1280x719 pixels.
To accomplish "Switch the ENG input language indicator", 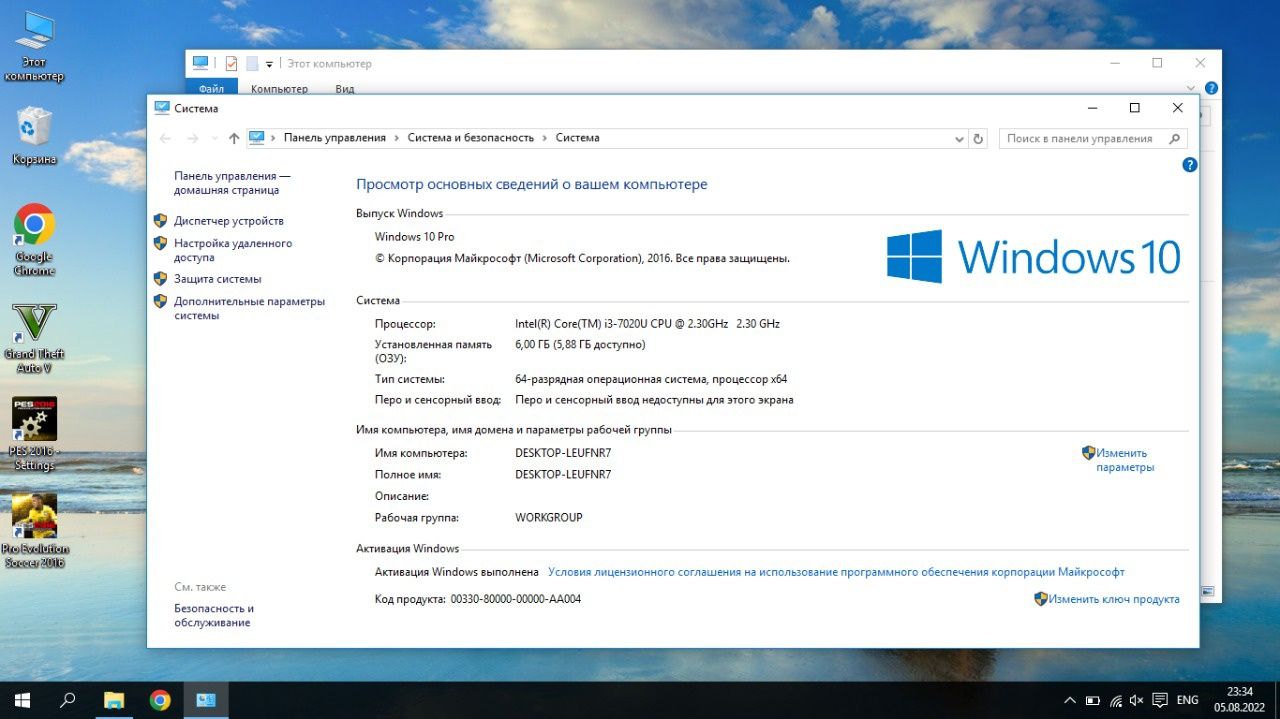I will tap(1187, 700).
